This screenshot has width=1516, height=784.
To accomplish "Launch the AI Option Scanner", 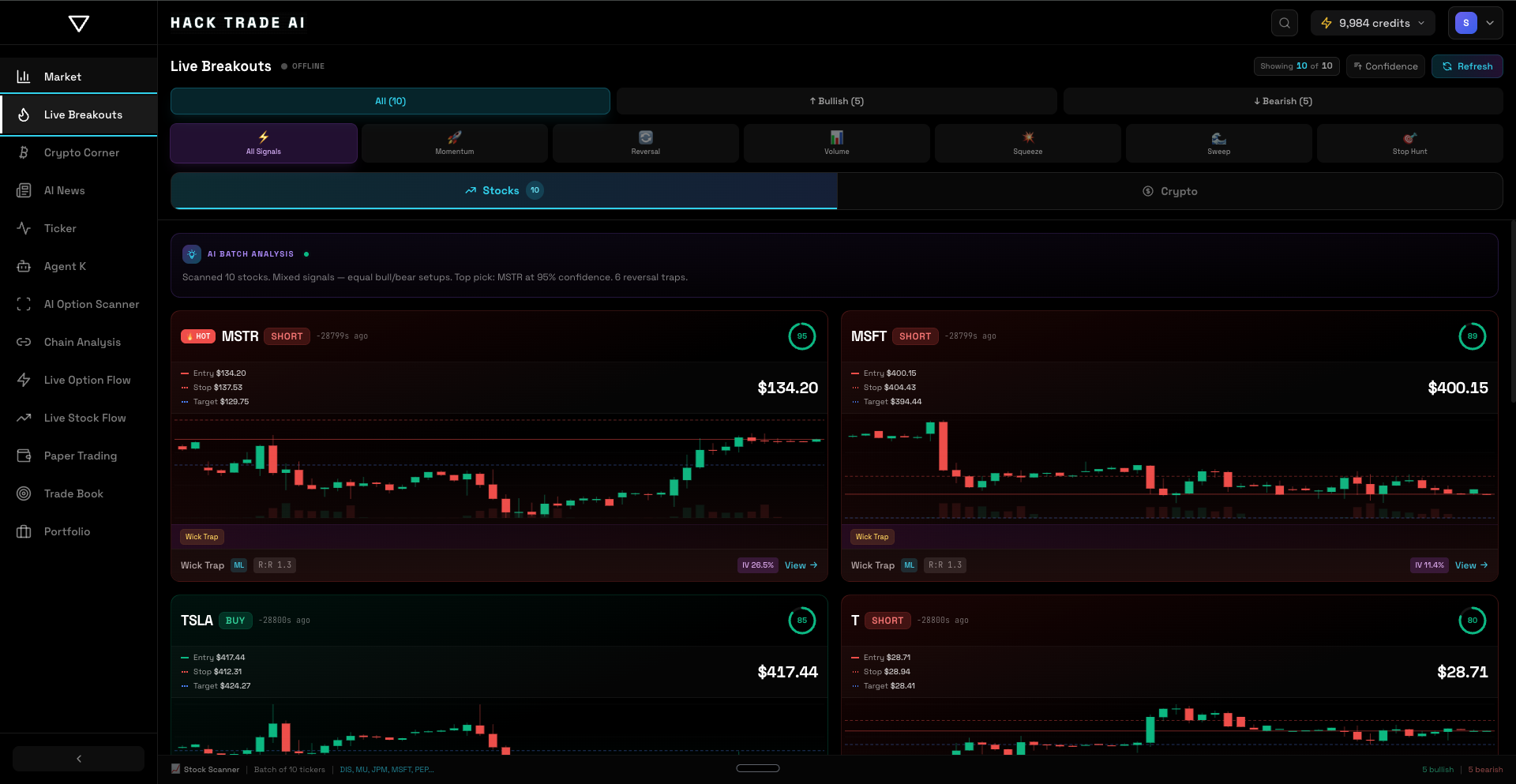I will (x=92, y=304).
